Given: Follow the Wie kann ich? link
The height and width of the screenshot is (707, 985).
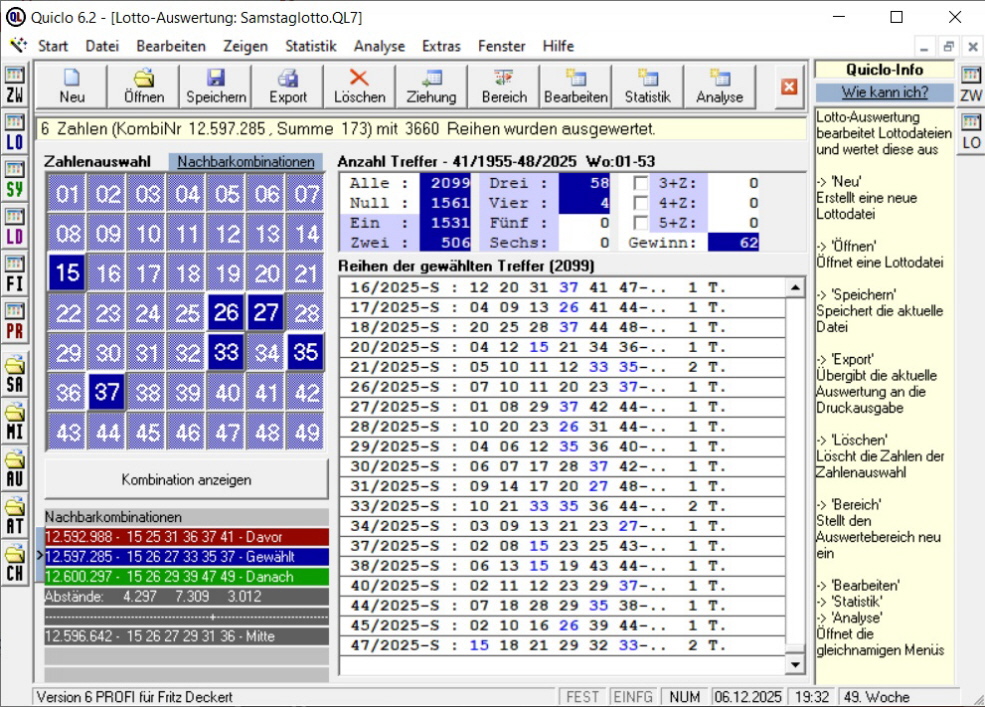Looking at the screenshot, I should [x=884, y=92].
